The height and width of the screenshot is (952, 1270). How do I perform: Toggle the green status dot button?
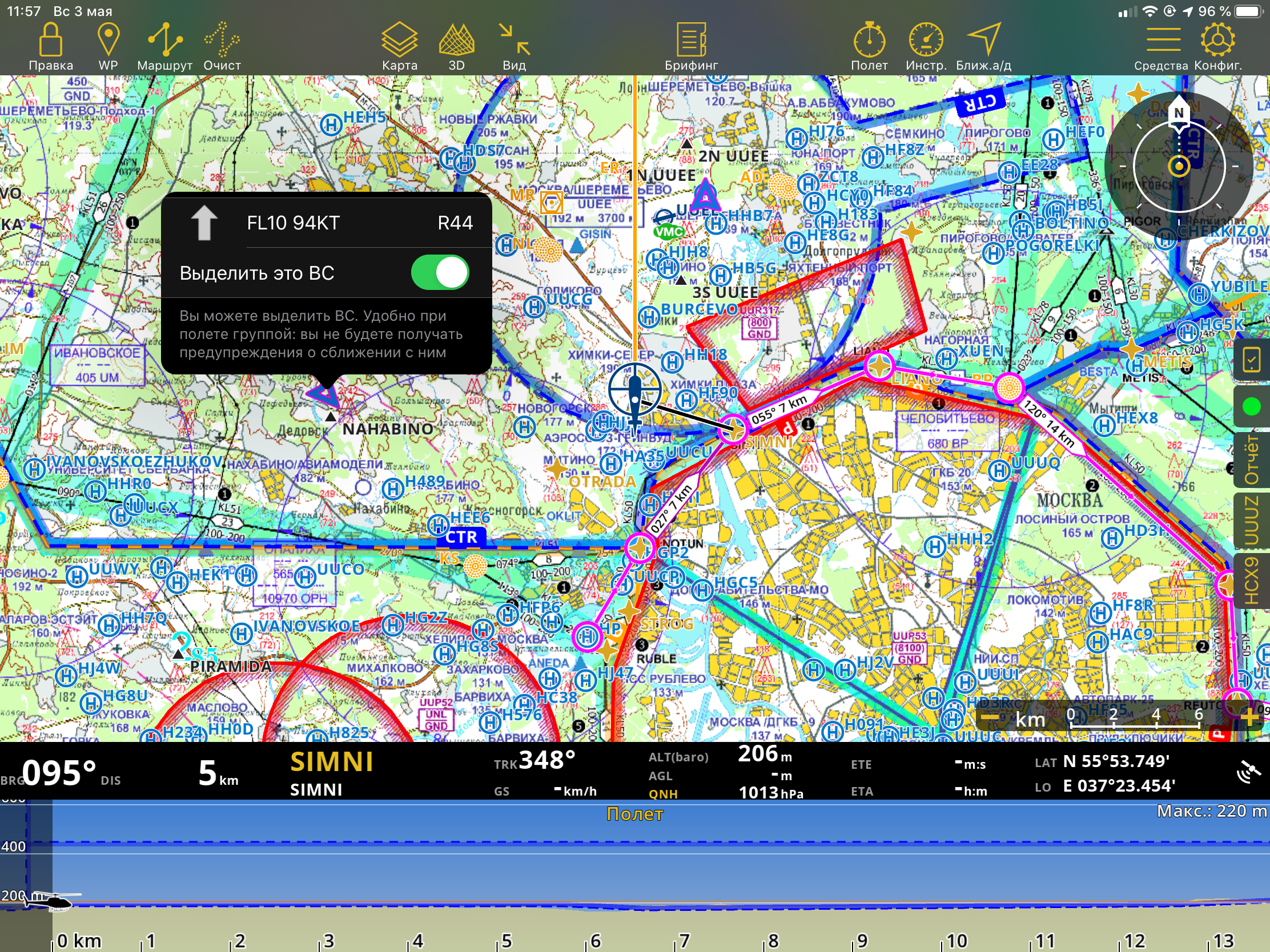(1251, 407)
